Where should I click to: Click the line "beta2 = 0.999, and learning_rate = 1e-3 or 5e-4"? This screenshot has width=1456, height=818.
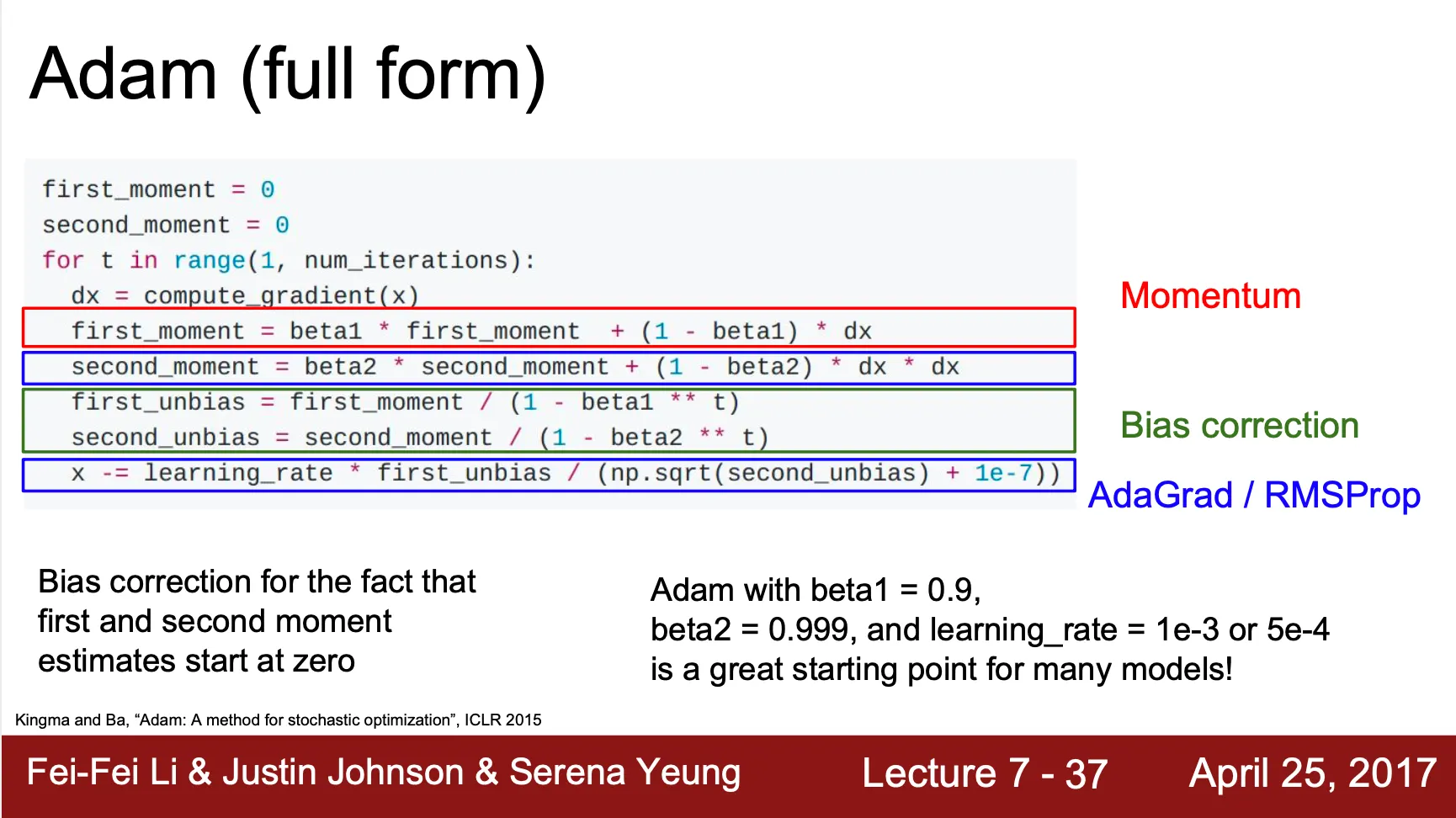pos(990,629)
